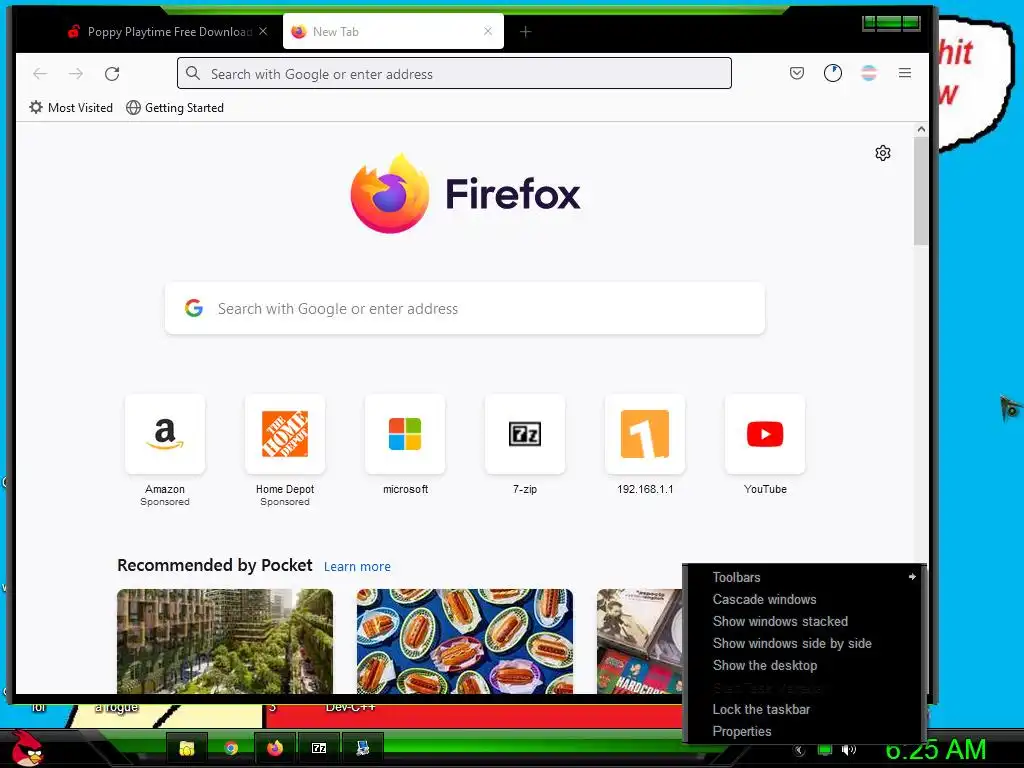Open the green building Pocket article thumbnail
Image resolution: width=1024 pixels, height=768 pixels.
pos(225,641)
